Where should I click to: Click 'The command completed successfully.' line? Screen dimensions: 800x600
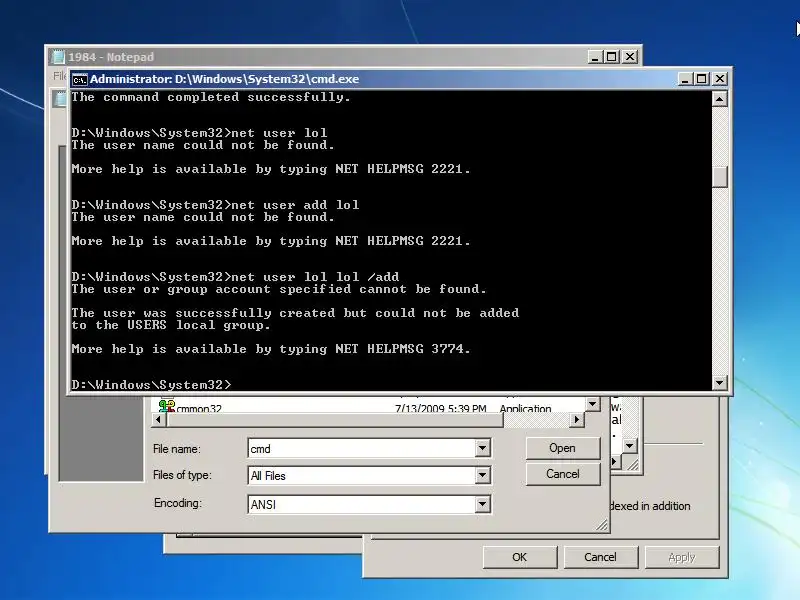211,97
